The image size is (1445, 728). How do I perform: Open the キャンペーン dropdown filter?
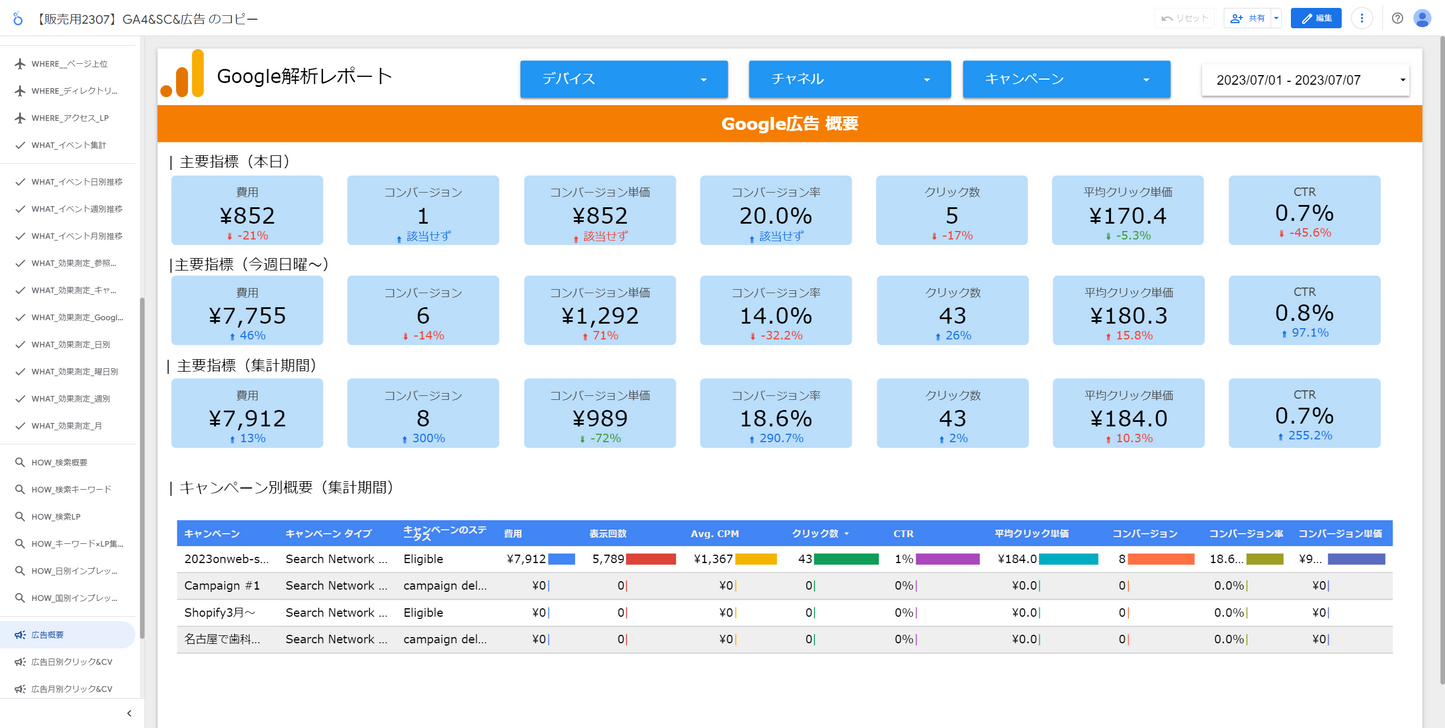coord(1066,79)
